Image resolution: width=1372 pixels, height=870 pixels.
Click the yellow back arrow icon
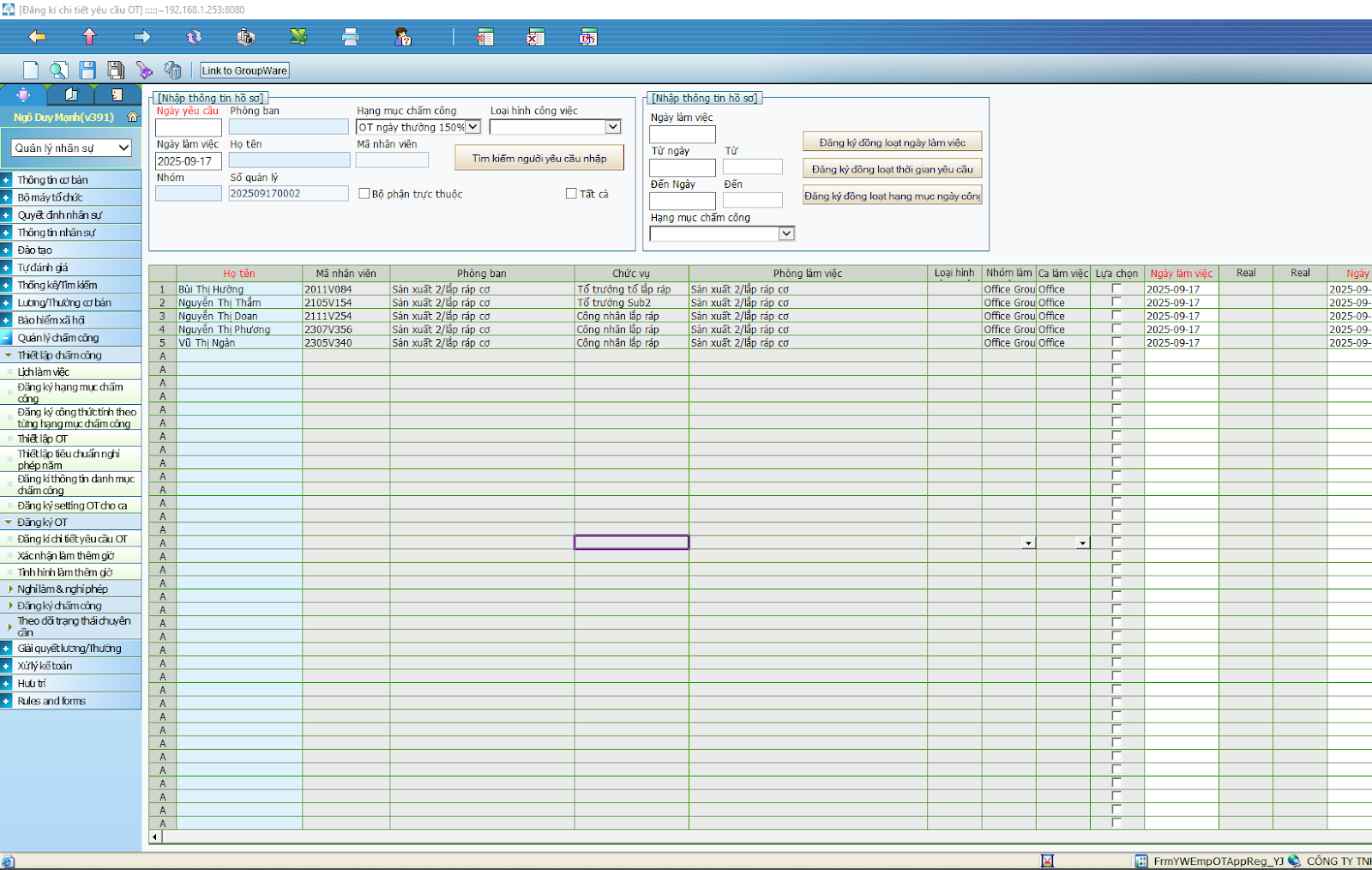click(x=37, y=37)
